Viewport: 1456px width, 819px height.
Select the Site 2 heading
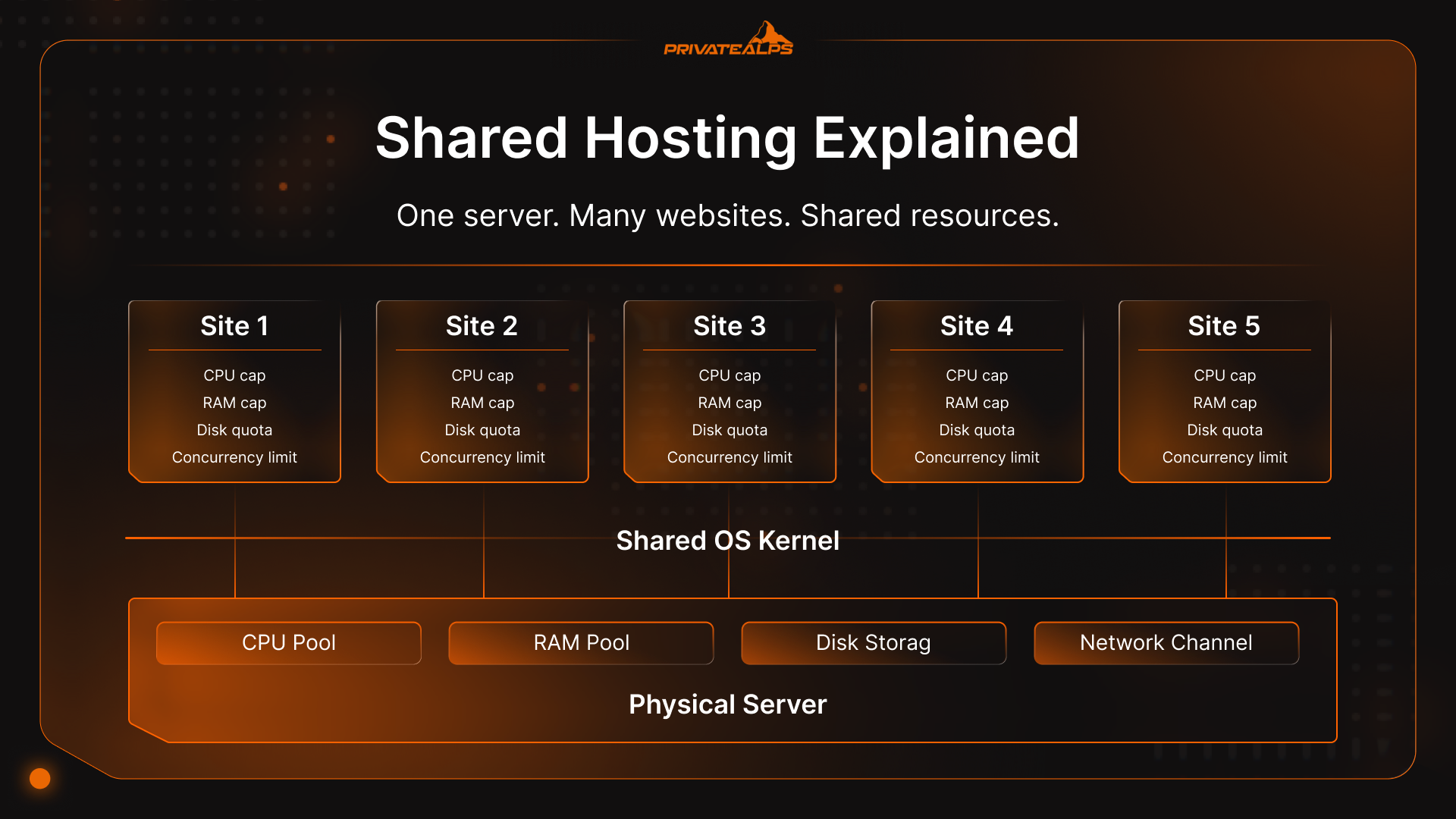coord(482,326)
